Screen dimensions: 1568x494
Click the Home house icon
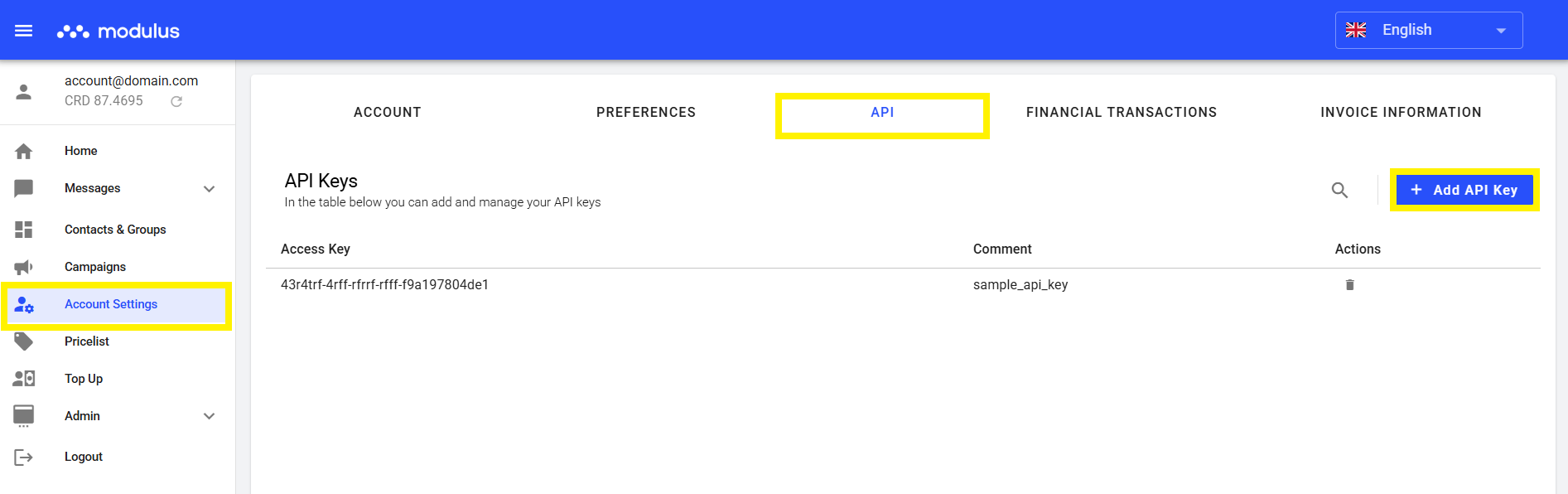click(x=24, y=151)
